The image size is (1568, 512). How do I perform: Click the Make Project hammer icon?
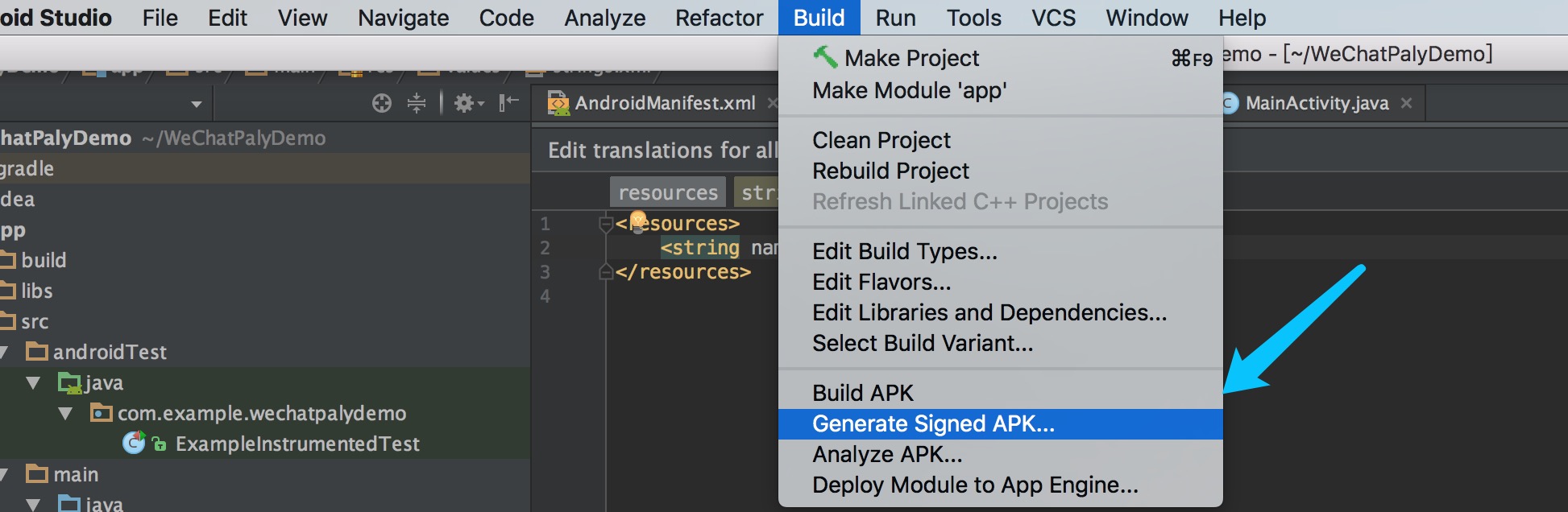[x=825, y=57]
